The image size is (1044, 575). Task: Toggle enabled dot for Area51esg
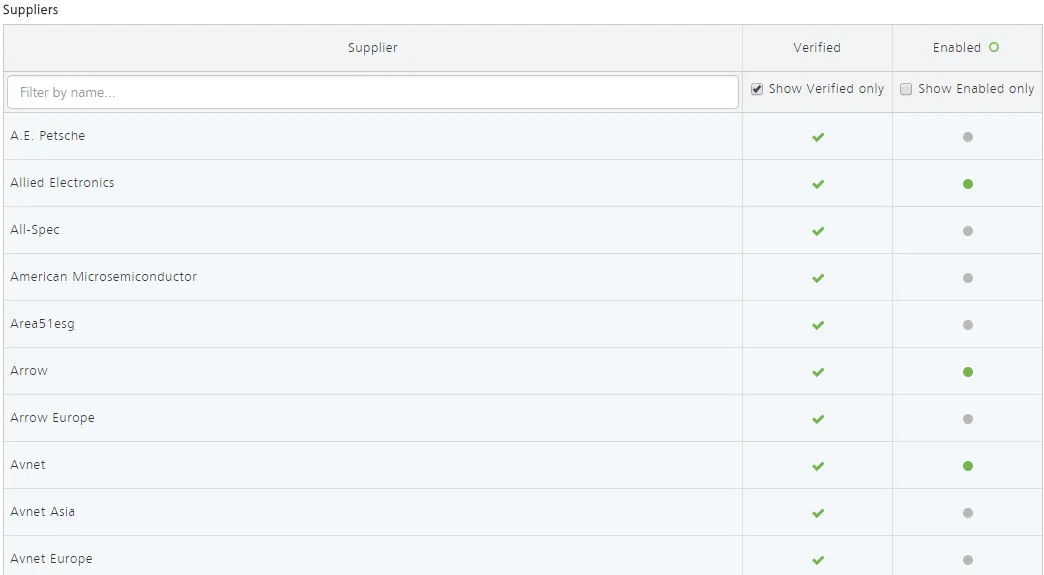click(968, 325)
